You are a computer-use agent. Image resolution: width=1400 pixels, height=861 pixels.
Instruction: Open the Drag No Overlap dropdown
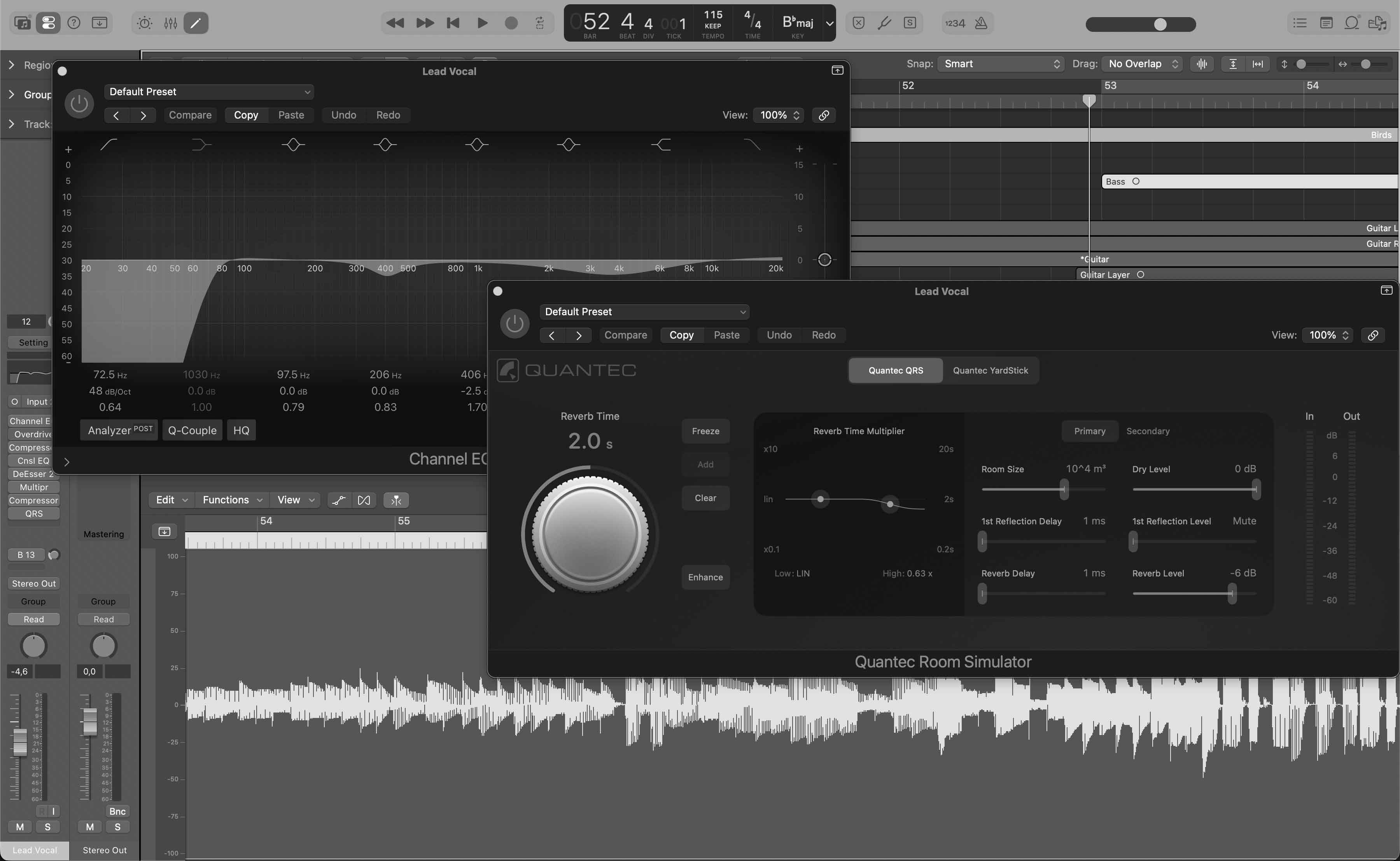pyautogui.click(x=1142, y=64)
